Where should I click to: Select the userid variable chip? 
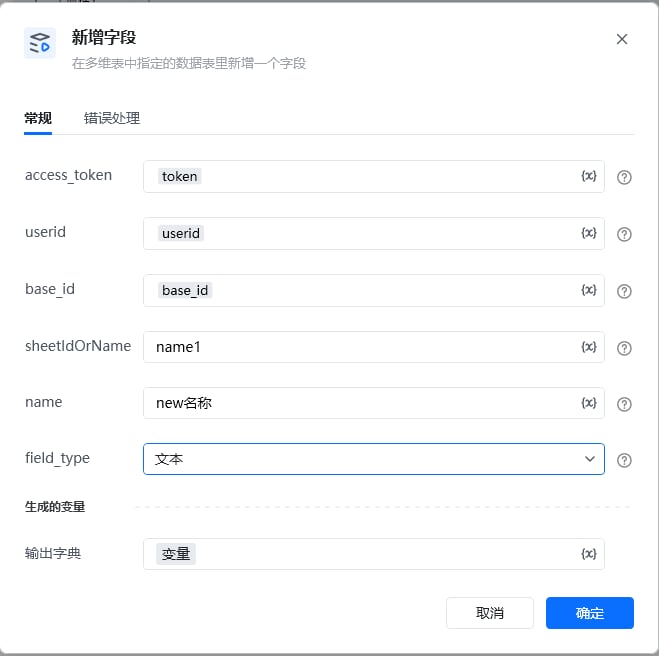pyautogui.click(x=181, y=233)
